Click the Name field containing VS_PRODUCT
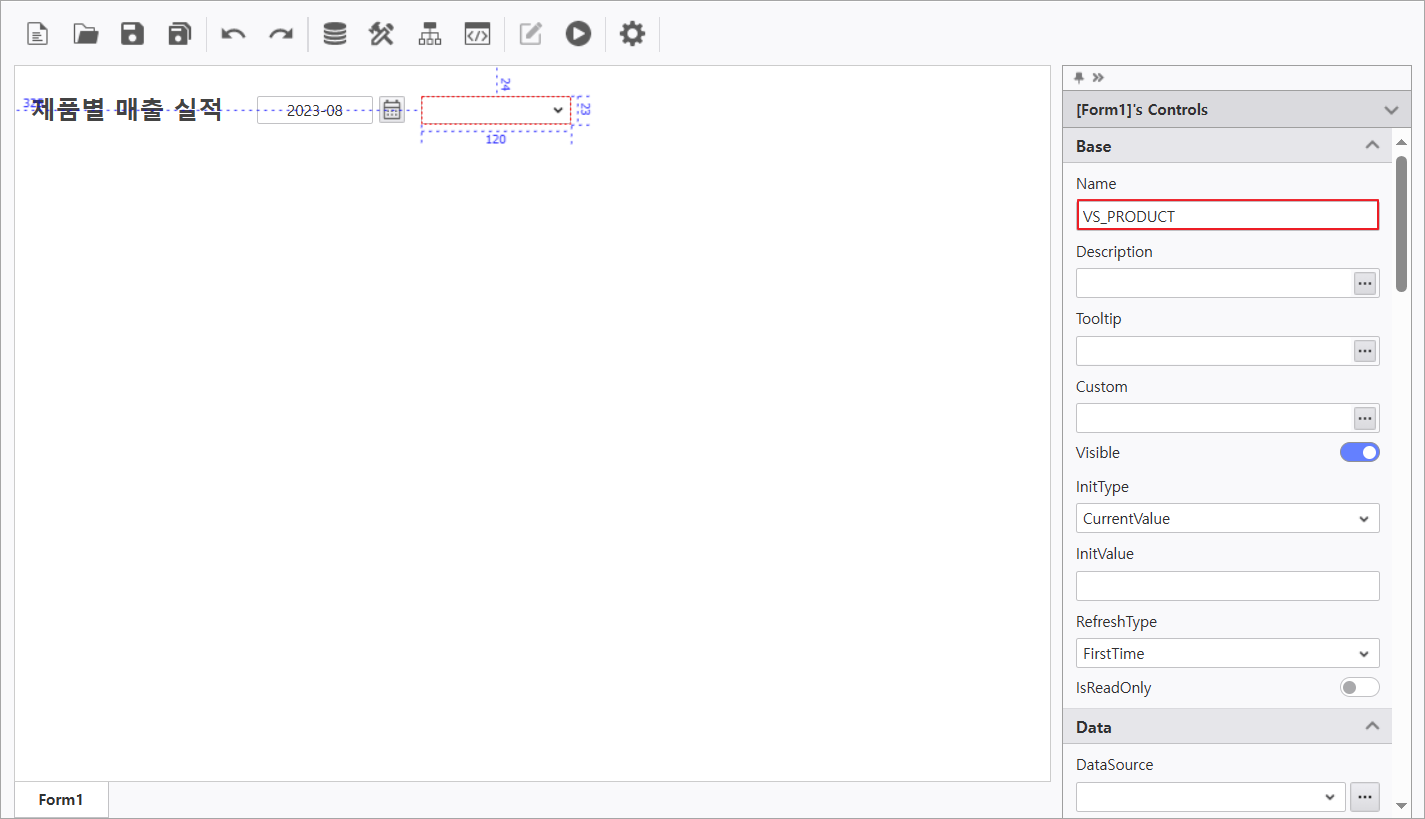The image size is (1425, 819). pos(1228,215)
